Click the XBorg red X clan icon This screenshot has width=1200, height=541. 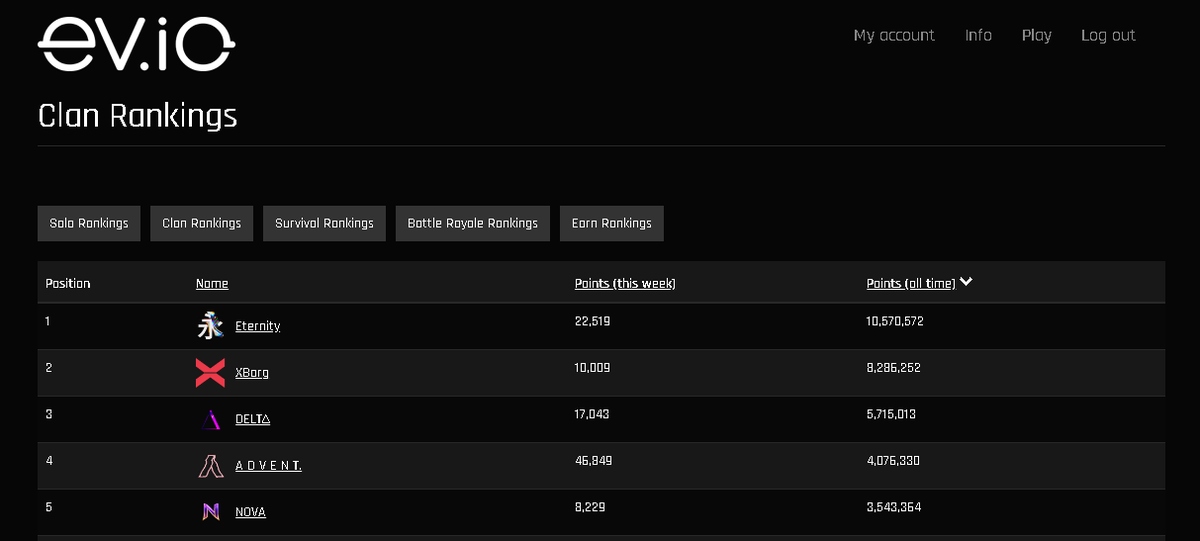tap(210, 373)
